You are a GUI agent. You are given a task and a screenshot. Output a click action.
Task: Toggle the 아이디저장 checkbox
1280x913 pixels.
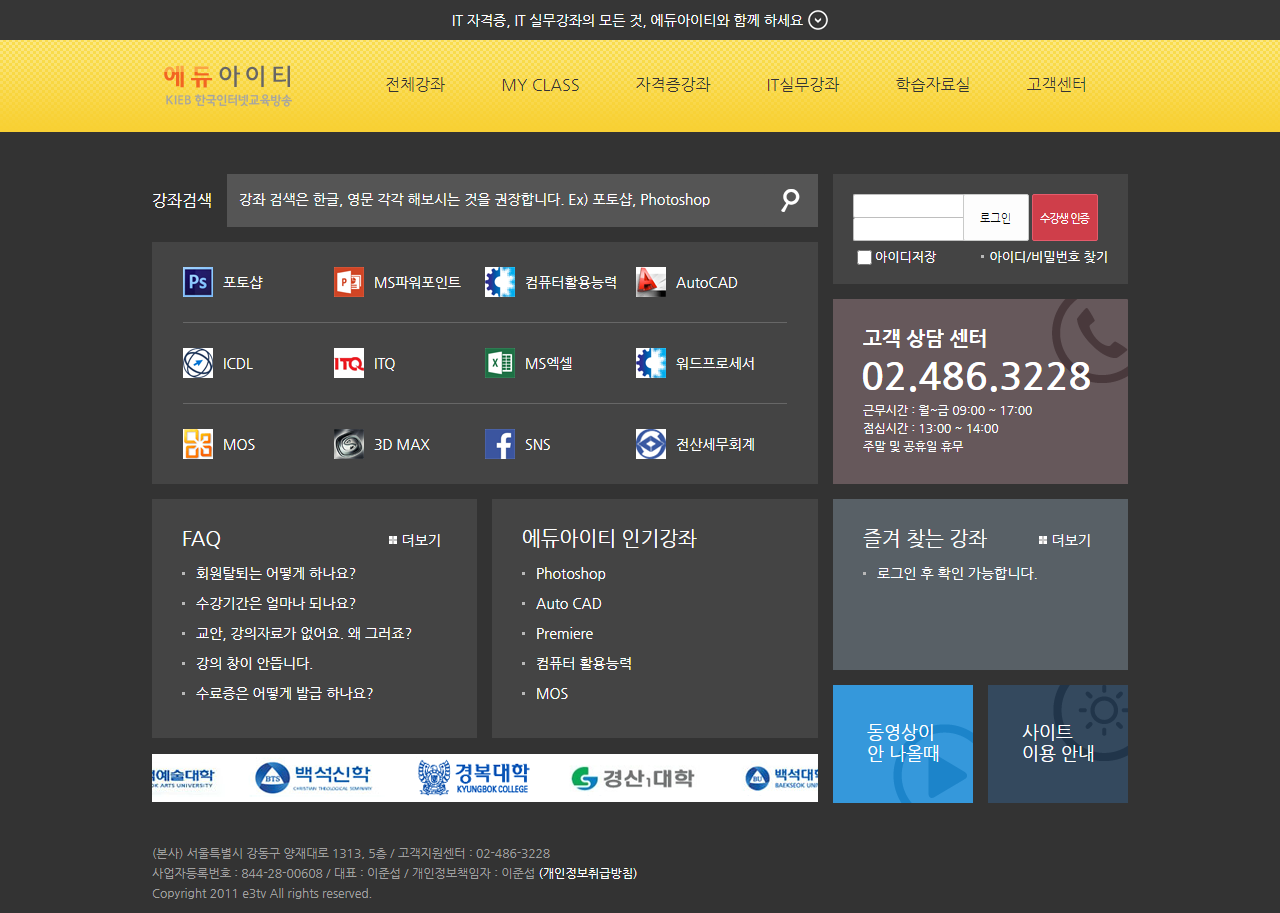pyautogui.click(x=864, y=258)
